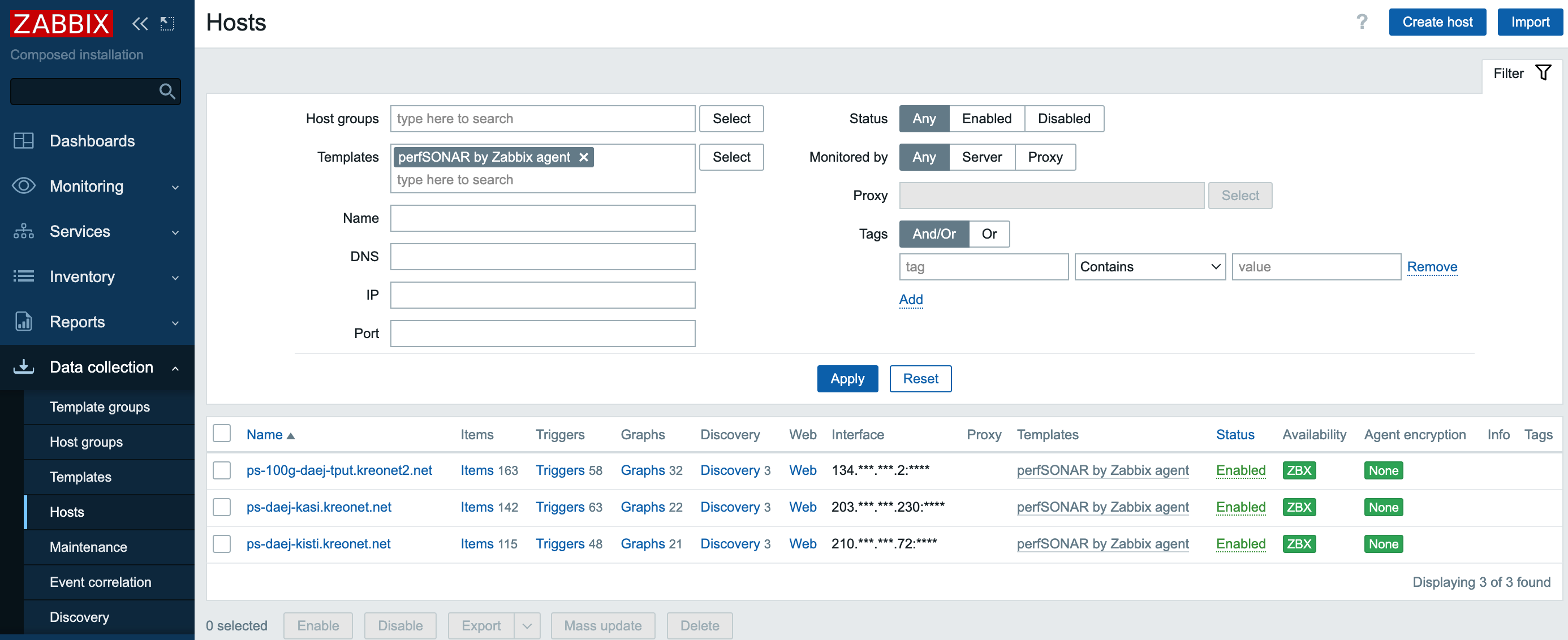Open Template groups in sidebar
Screen dimensions: 1568x640
(99, 407)
